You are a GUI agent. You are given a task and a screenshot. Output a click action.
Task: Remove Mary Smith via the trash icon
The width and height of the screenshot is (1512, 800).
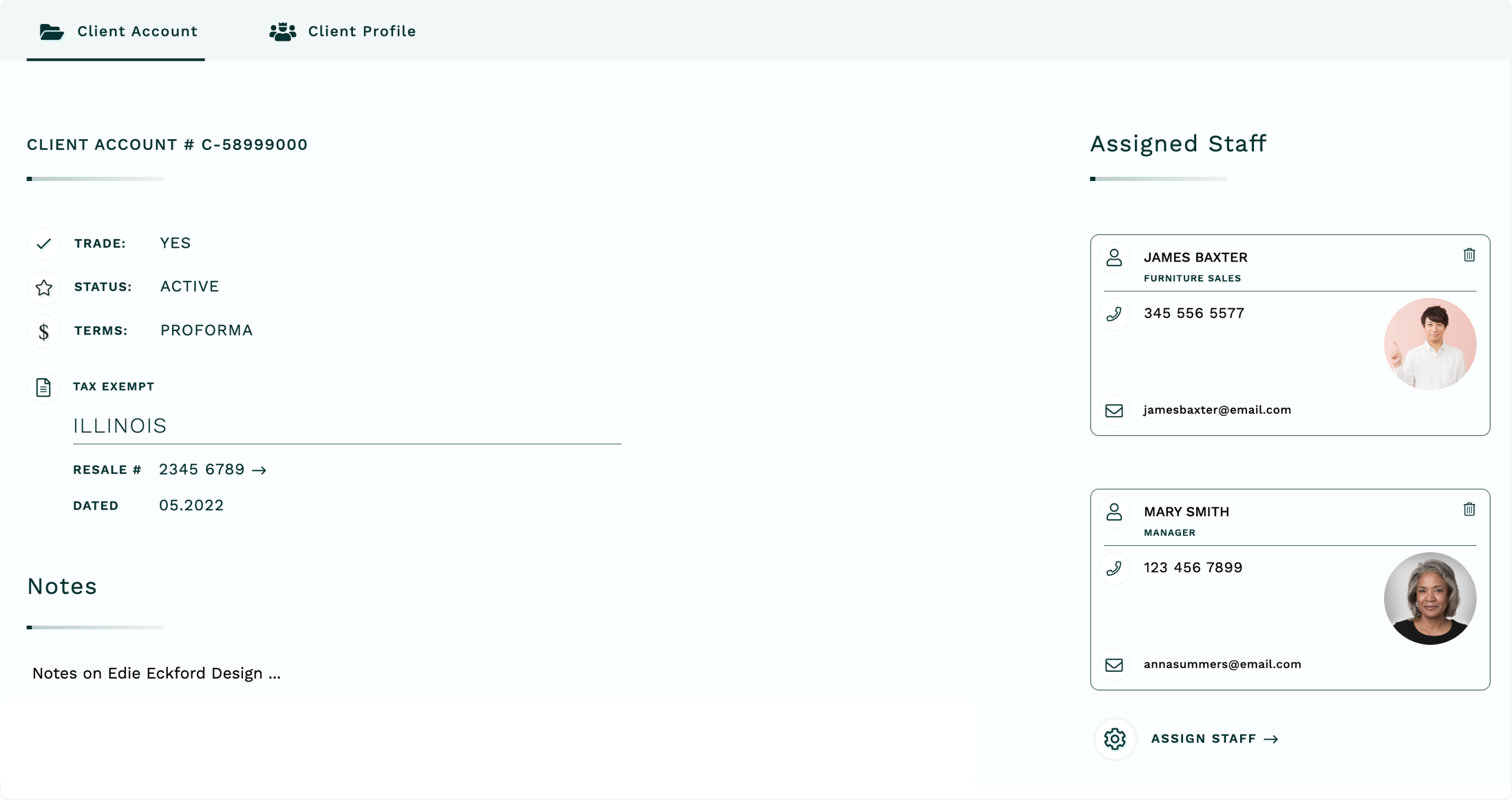[1469, 509]
